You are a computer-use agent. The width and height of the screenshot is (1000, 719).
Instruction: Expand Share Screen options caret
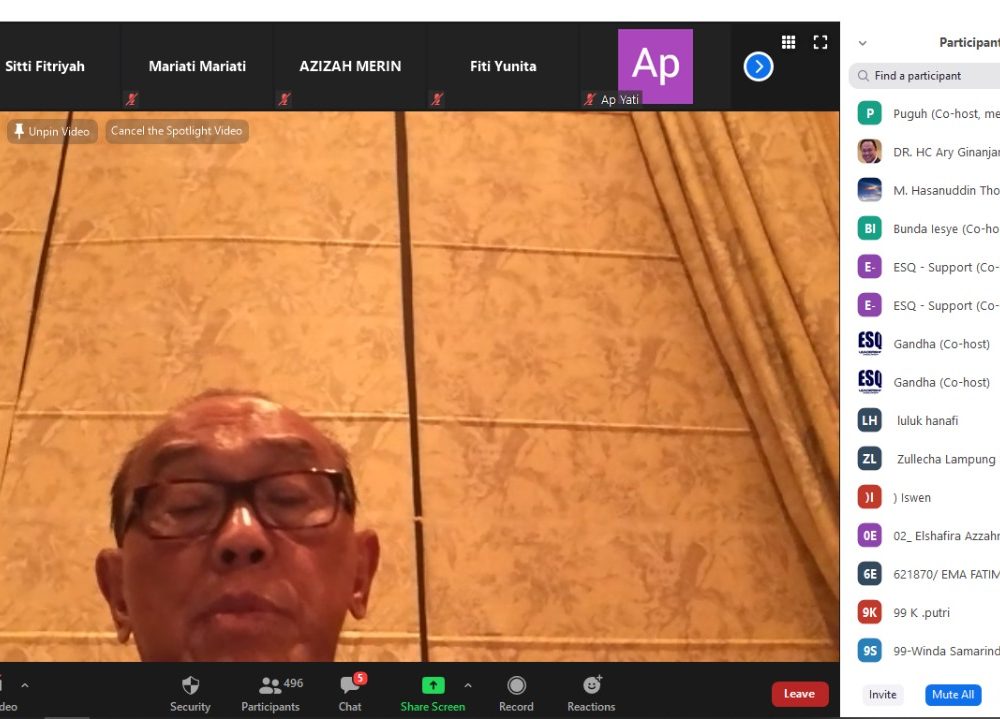pyautogui.click(x=467, y=686)
